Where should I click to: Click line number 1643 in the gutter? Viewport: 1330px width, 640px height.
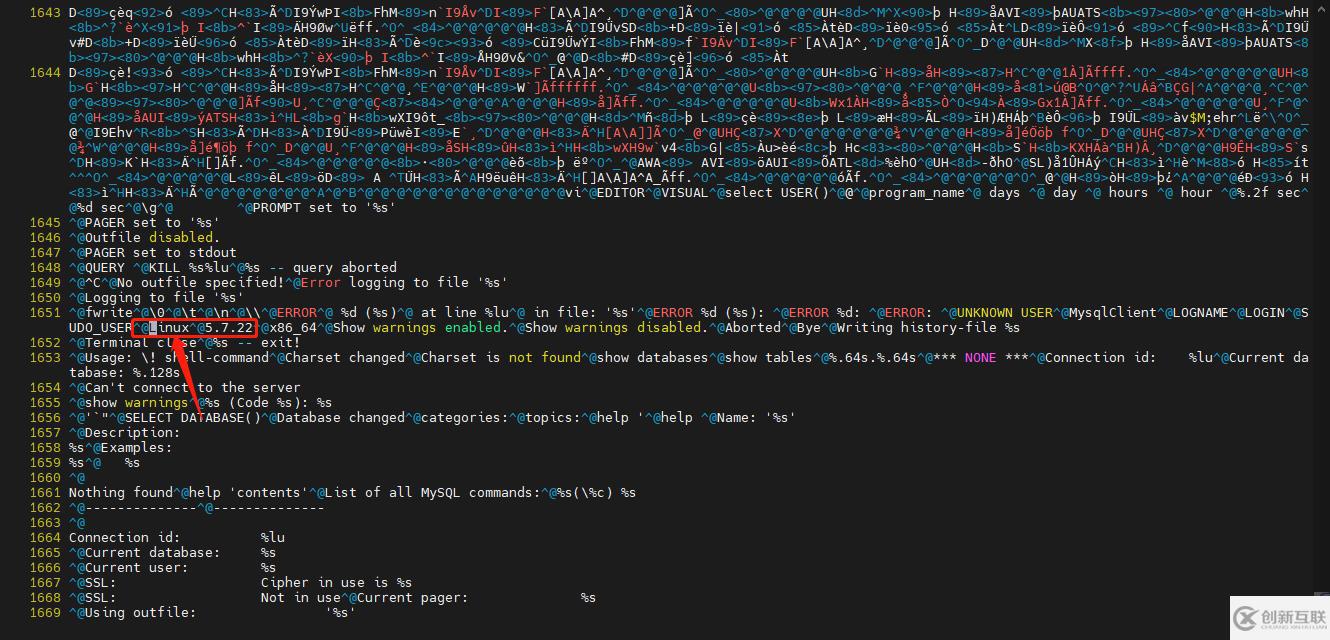(x=44, y=13)
